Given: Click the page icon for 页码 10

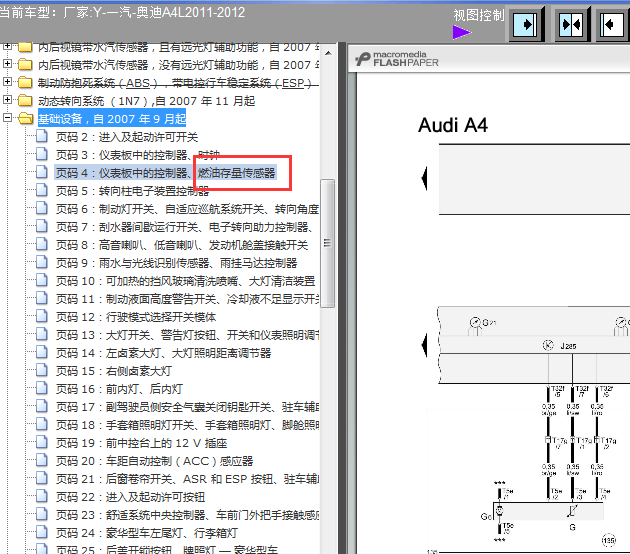Looking at the screenshot, I should [x=42, y=280].
